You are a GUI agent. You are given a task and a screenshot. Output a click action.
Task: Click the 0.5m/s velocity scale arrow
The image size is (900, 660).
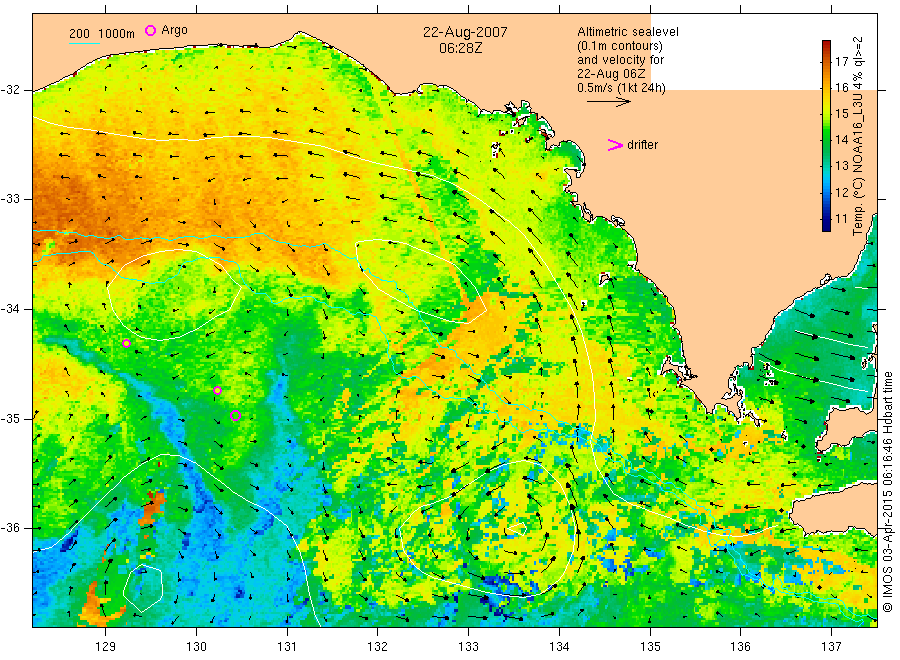tap(608, 102)
